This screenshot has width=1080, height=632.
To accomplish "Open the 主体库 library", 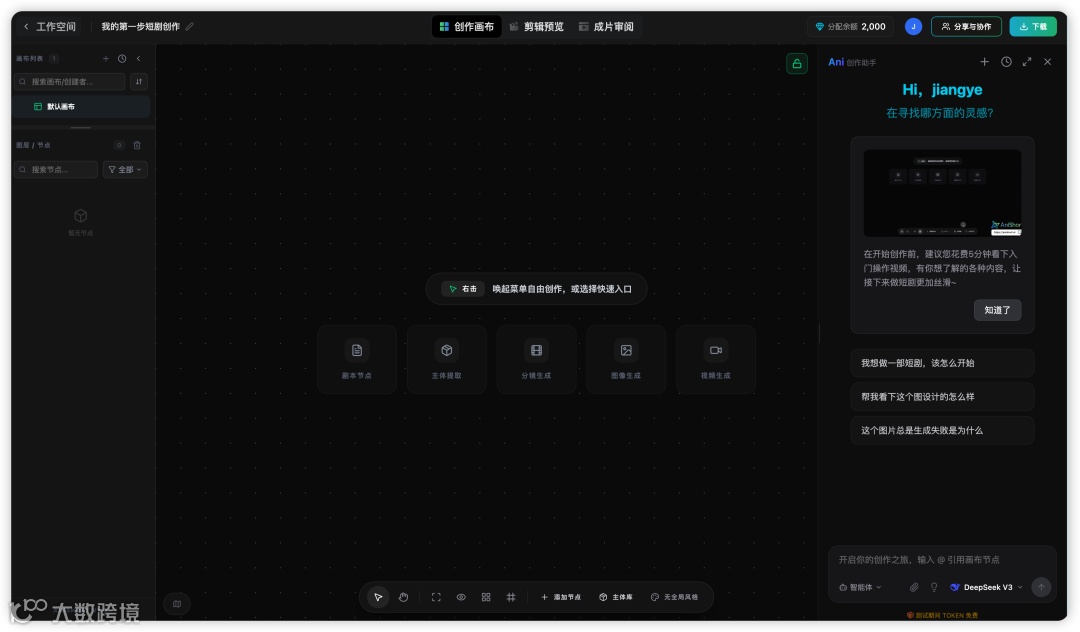I will [615, 597].
